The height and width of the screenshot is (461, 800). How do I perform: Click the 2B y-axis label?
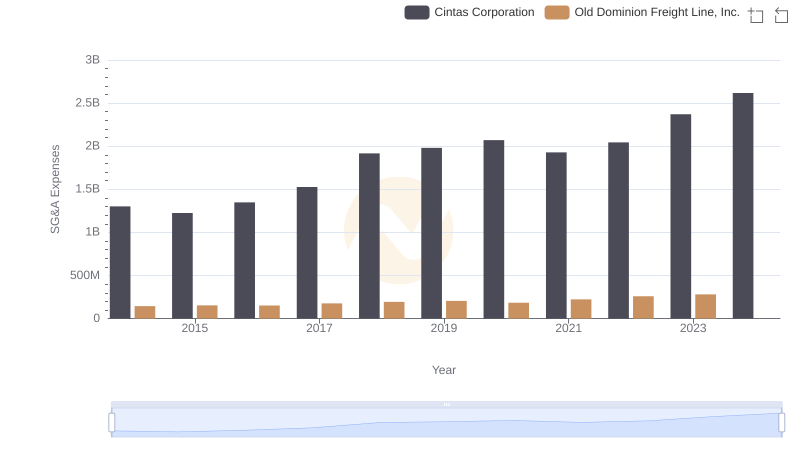click(93, 146)
